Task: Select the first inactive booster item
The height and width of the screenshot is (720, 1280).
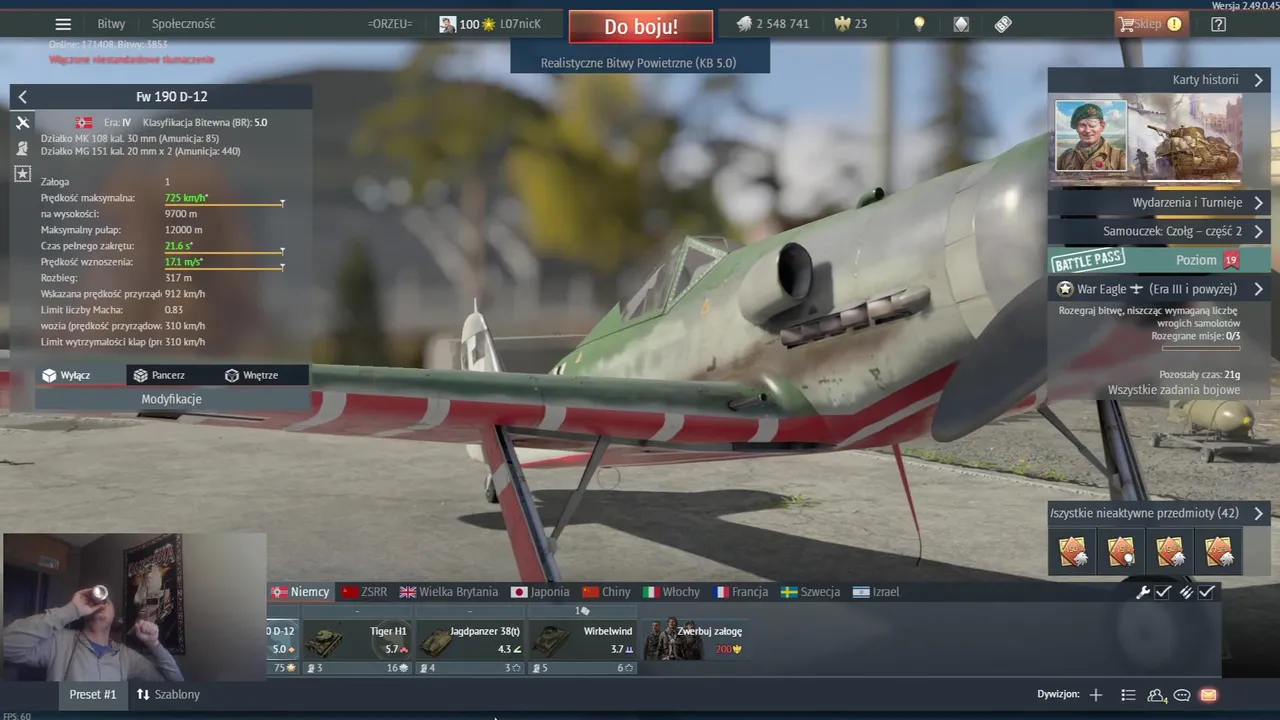Action: (1073, 551)
